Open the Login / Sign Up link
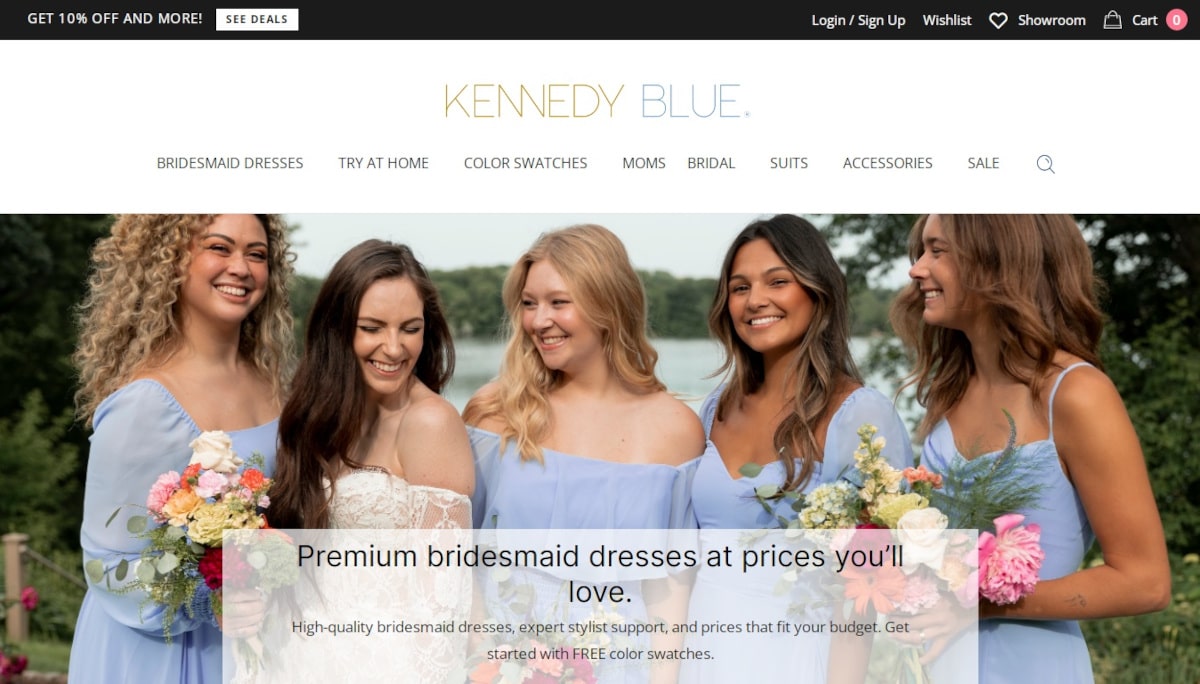The height and width of the screenshot is (684, 1200). click(858, 20)
